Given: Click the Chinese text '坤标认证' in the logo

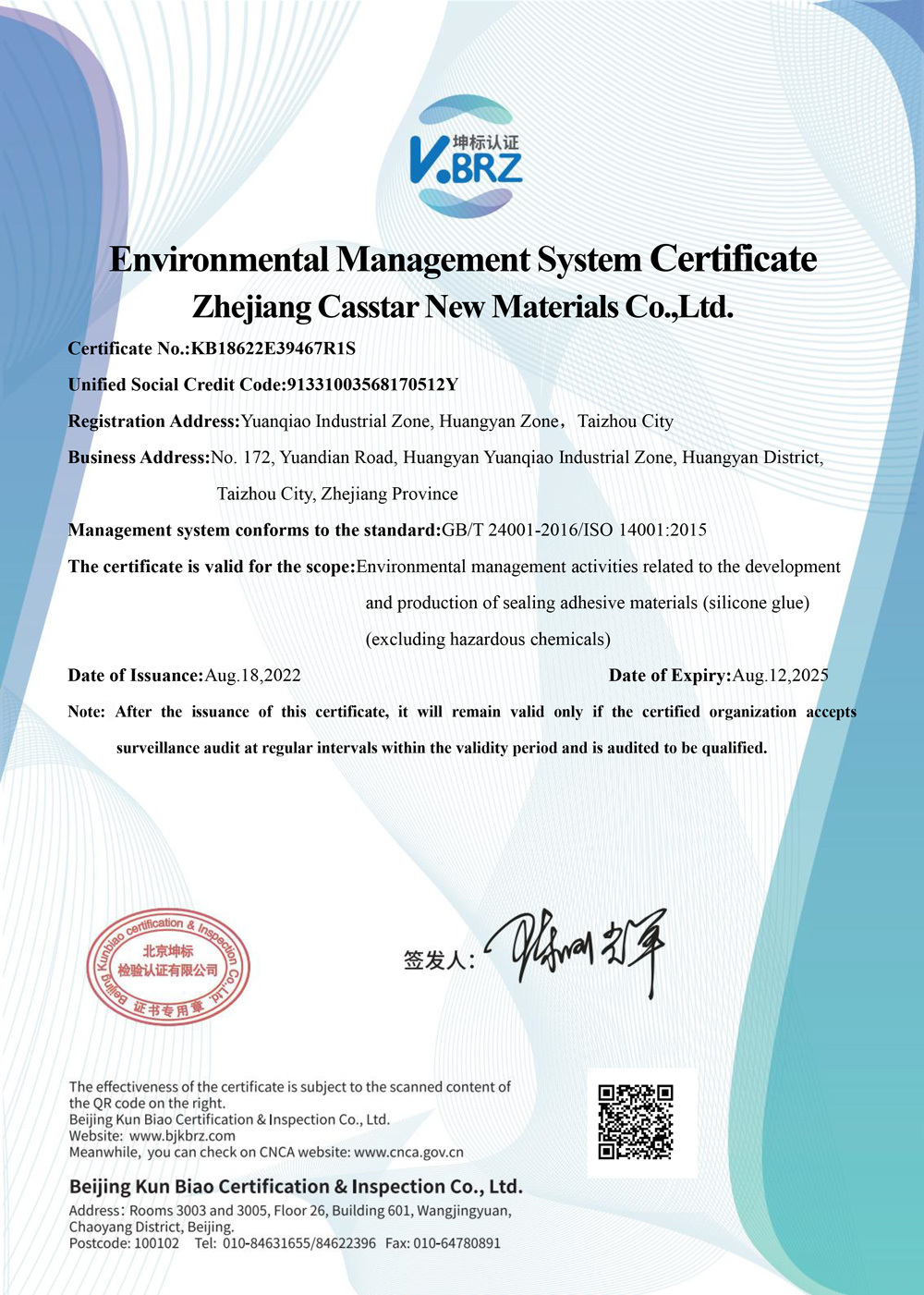Looking at the screenshot, I should point(486,142).
